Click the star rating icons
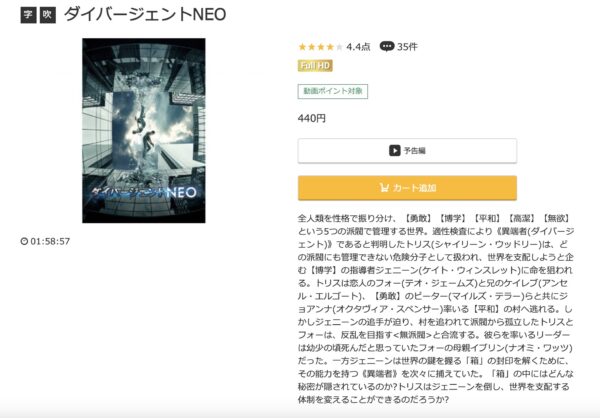The height and width of the screenshot is (418, 600). [321, 47]
